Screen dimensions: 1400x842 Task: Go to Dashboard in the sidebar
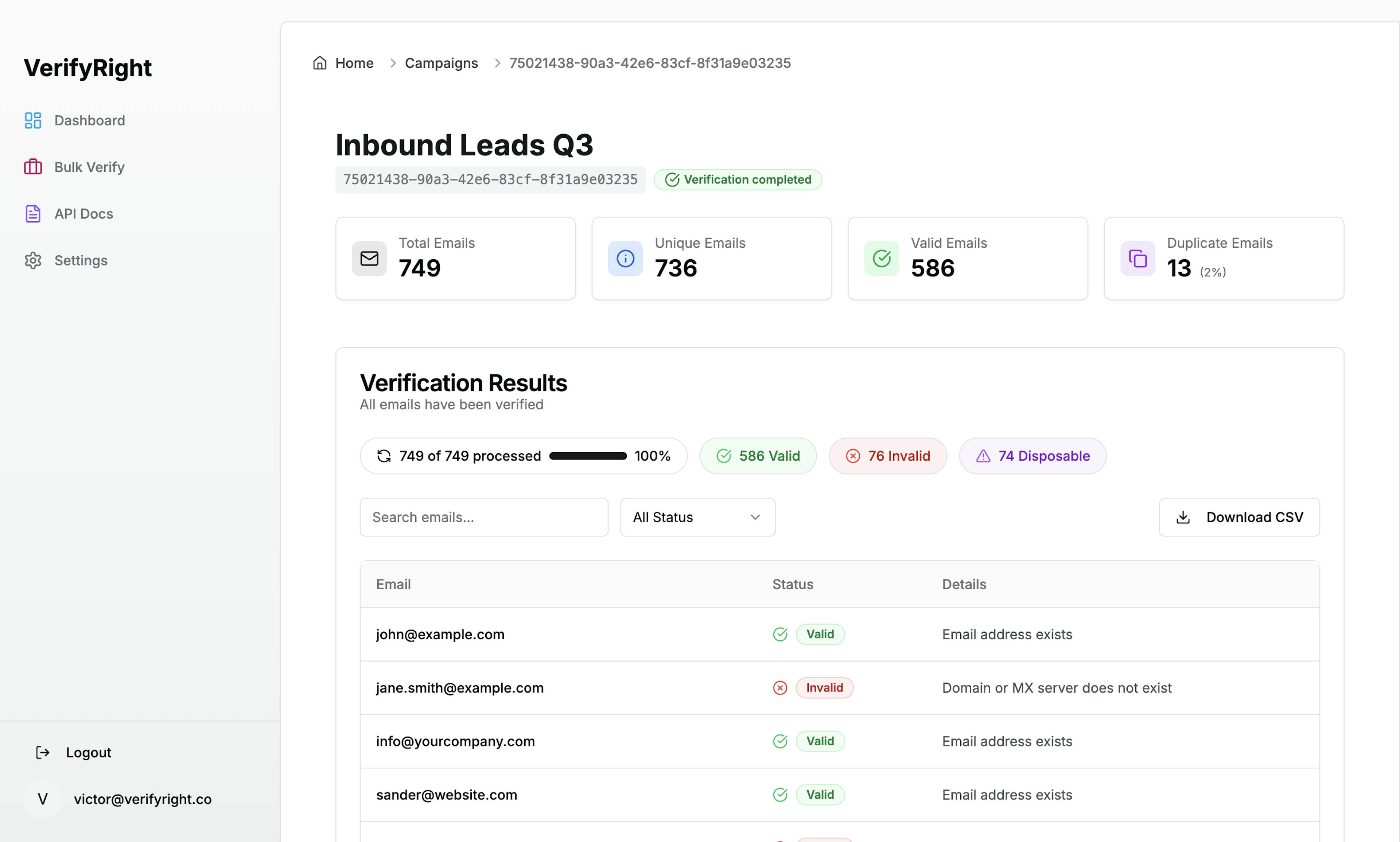click(90, 120)
